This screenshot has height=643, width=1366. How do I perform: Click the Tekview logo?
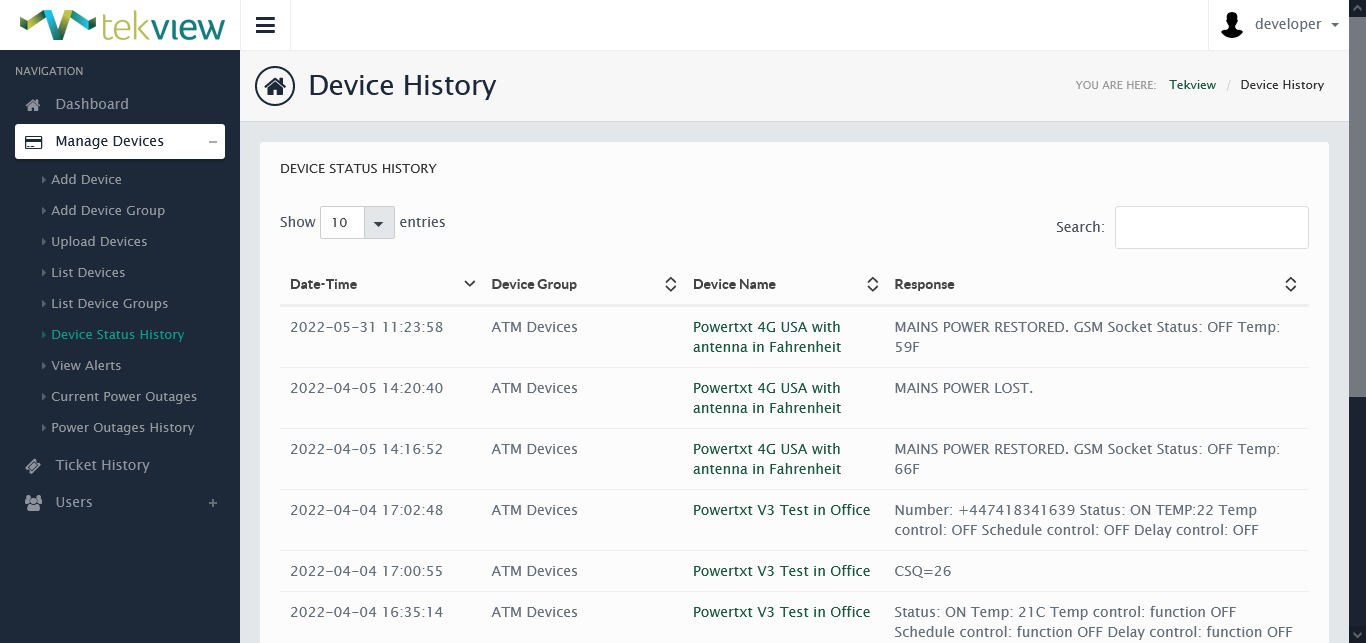tap(122, 25)
